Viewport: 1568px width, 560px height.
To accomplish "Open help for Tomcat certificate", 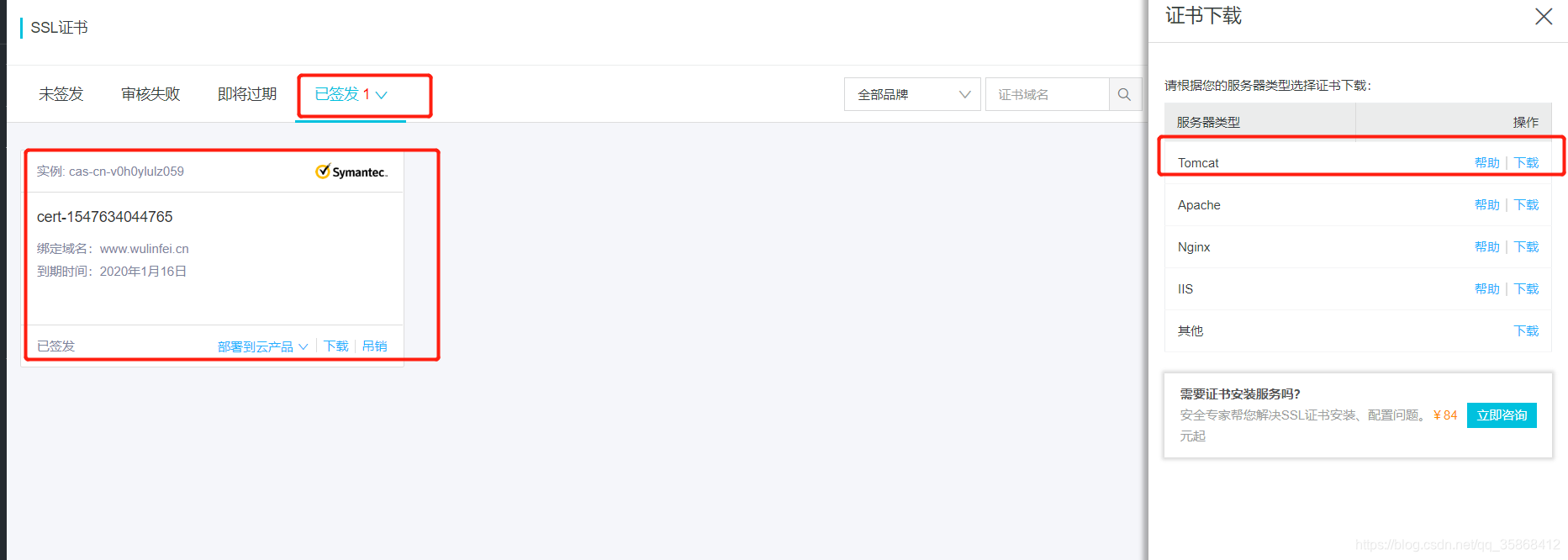I will pos(1486,163).
